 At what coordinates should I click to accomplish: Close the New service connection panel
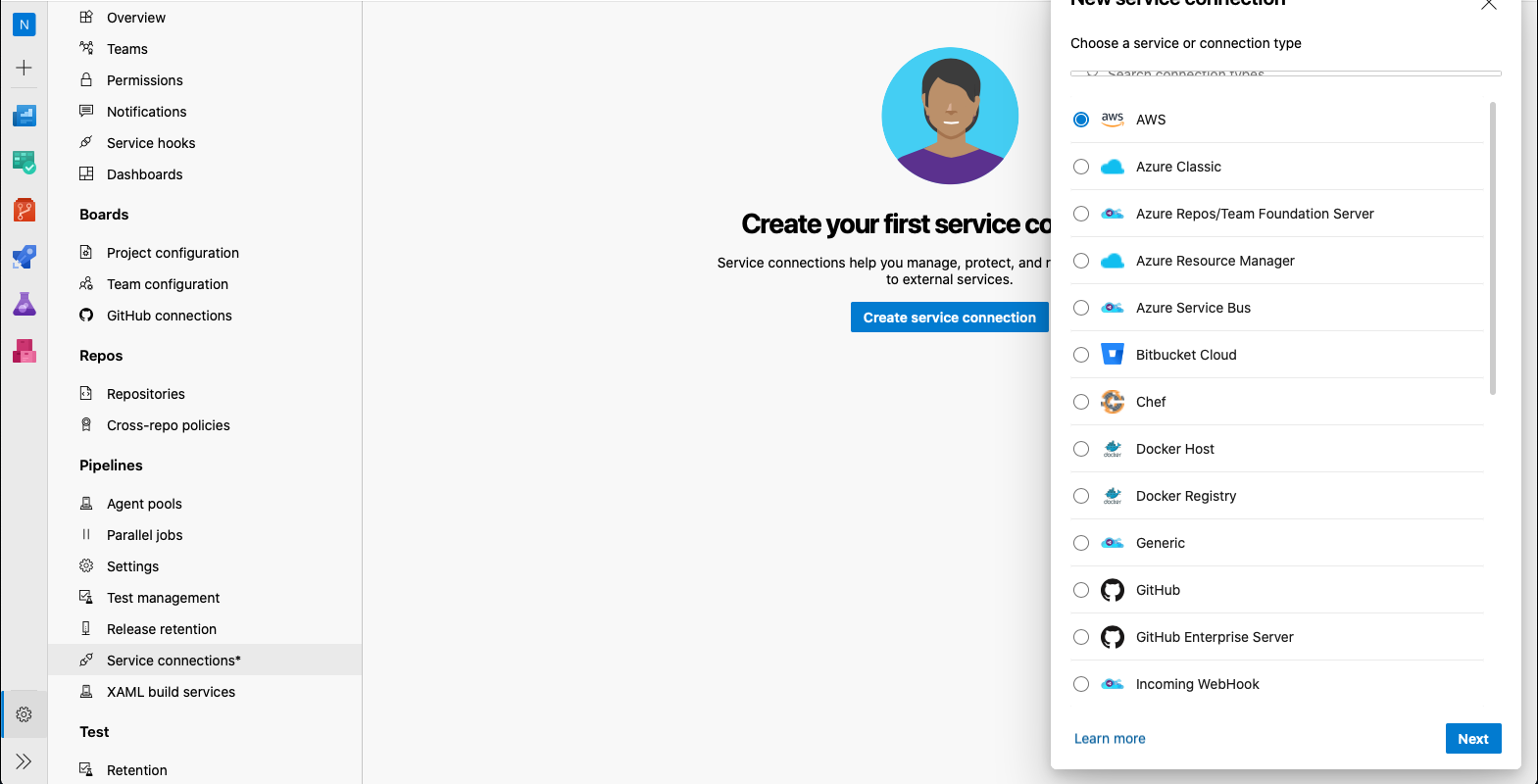pyautogui.click(x=1489, y=4)
